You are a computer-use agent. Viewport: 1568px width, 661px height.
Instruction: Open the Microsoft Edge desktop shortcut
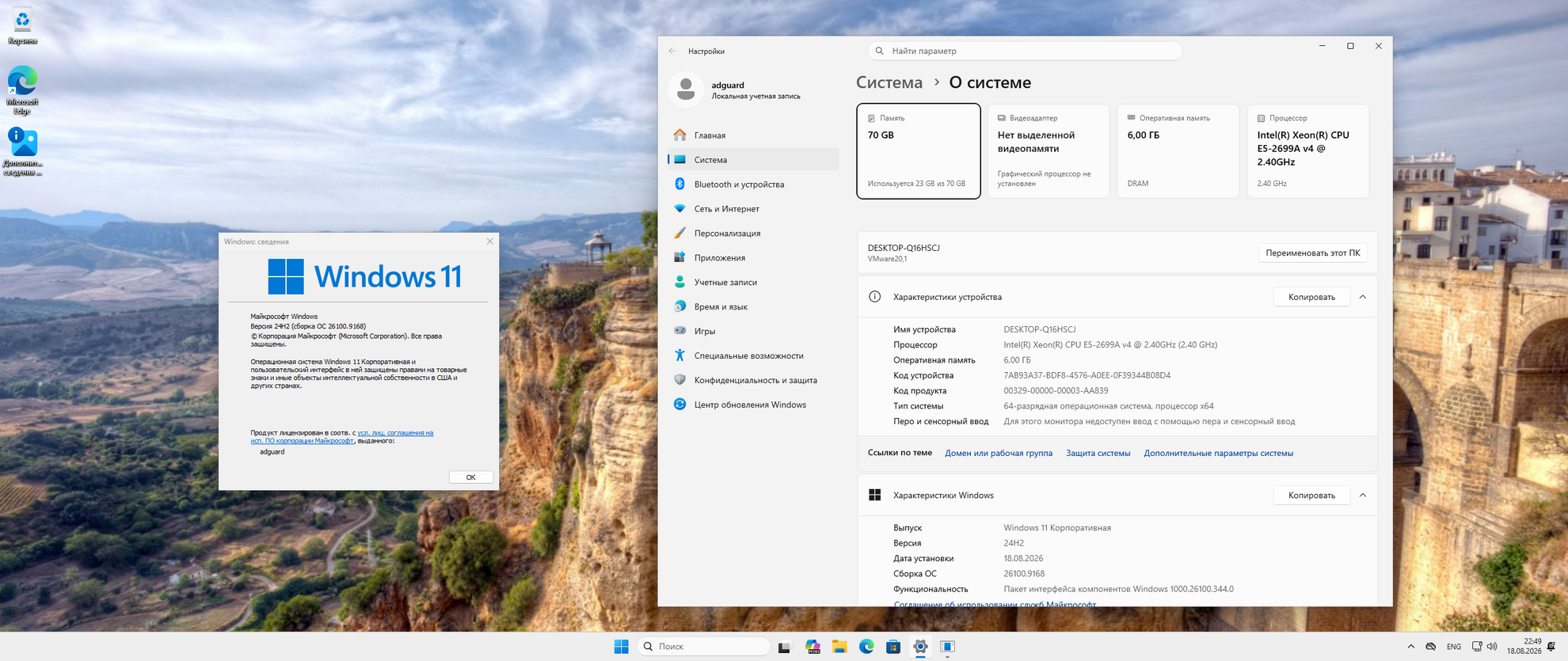coord(22,90)
